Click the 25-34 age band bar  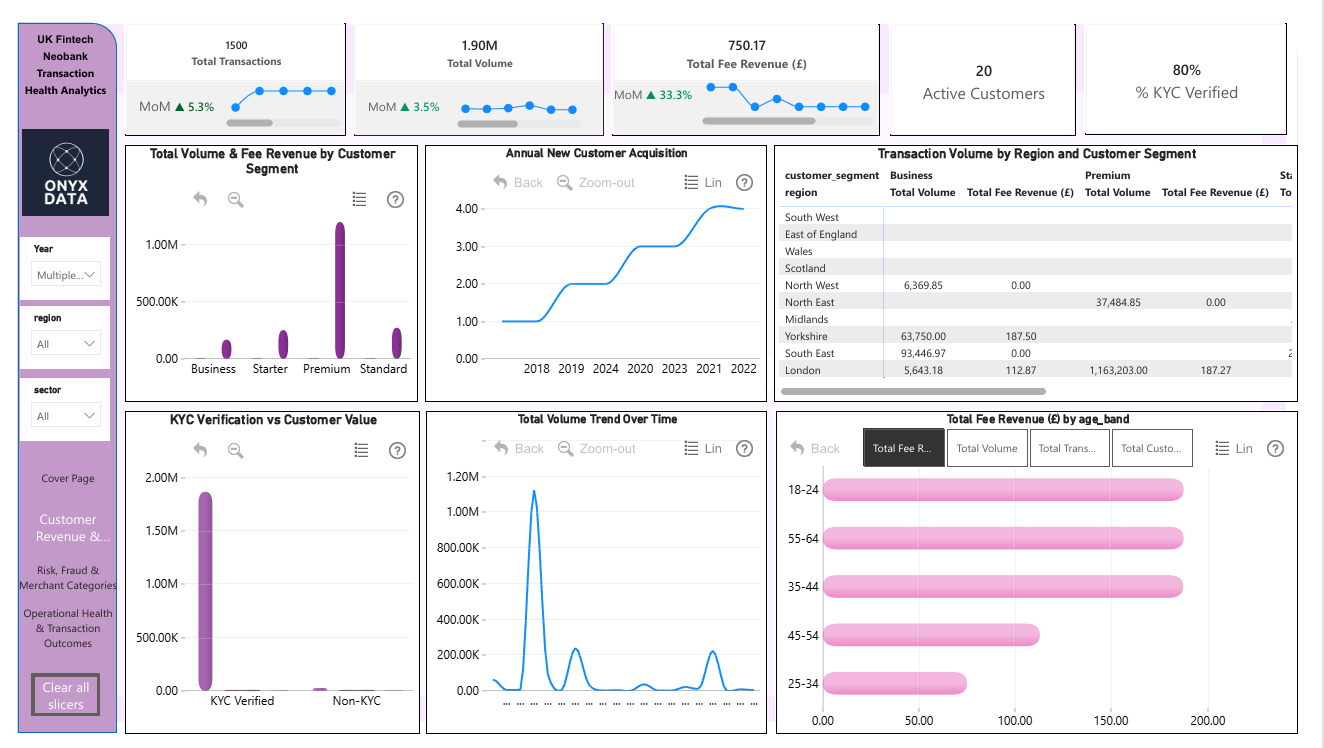pos(895,683)
